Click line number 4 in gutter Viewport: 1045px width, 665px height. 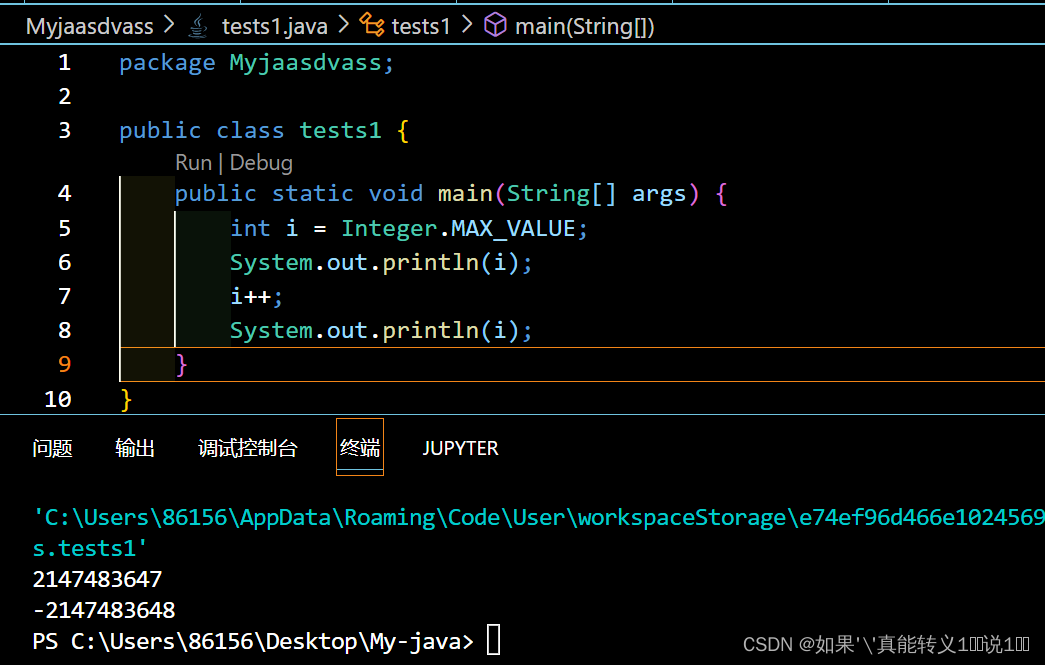click(65, 193)
